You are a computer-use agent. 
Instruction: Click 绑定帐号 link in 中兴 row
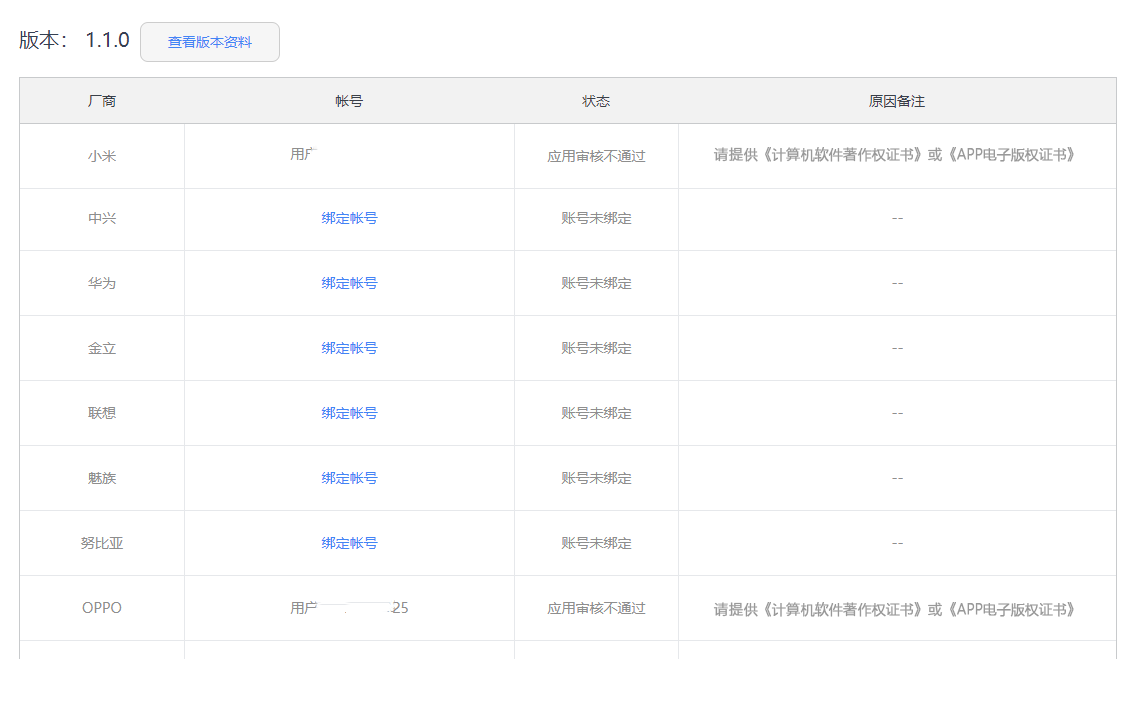tap(349, 218)
